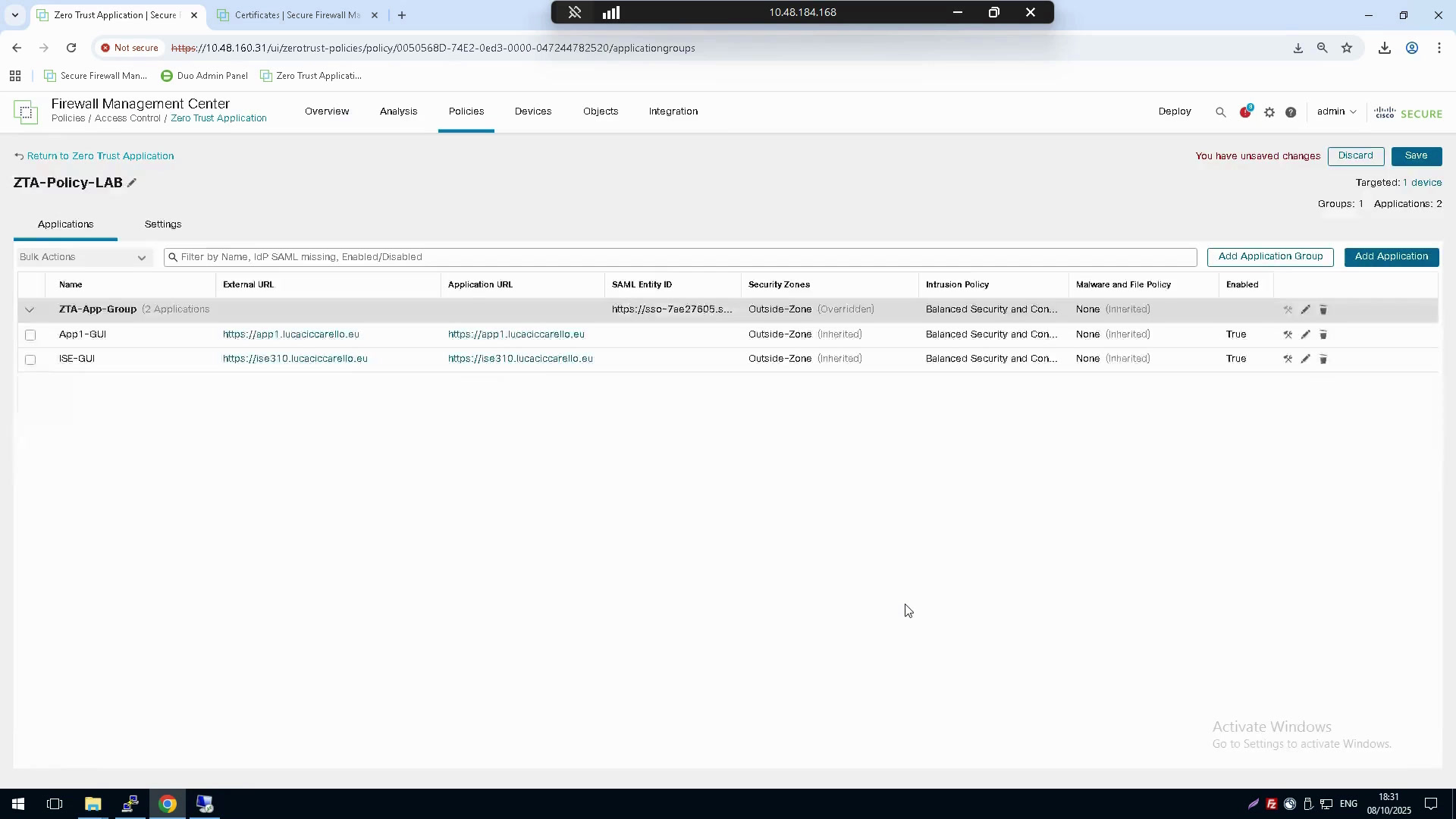
Task: Focus the filter by name search field
Action: pyautogui.click(x=680, y=257)
